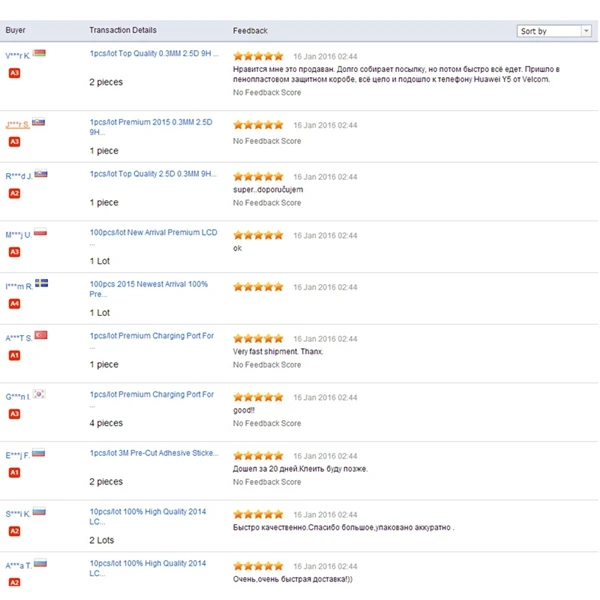Click the Turkey flag beside A***T S.
This screenshot has height=600, width=600.
(41, 336)
